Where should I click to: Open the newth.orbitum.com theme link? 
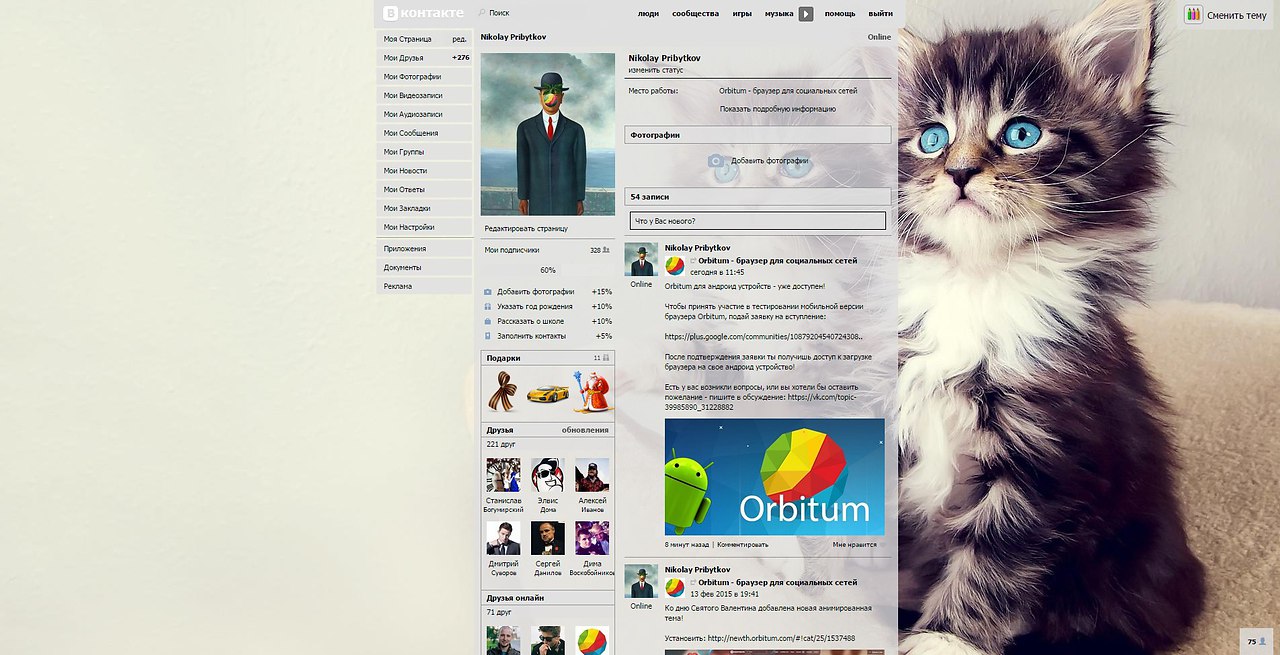tap(781, 638)
